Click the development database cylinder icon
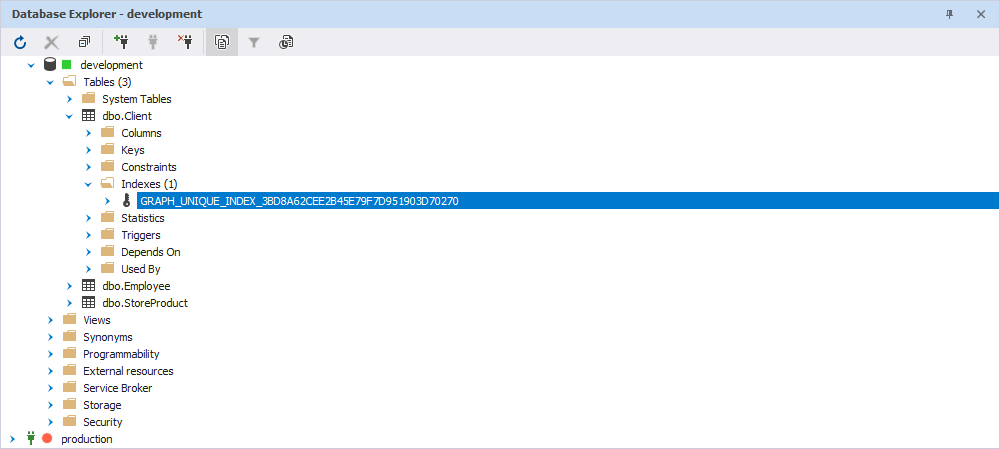Viewport: 1000px width, 449px height. (x=50, y=64)
